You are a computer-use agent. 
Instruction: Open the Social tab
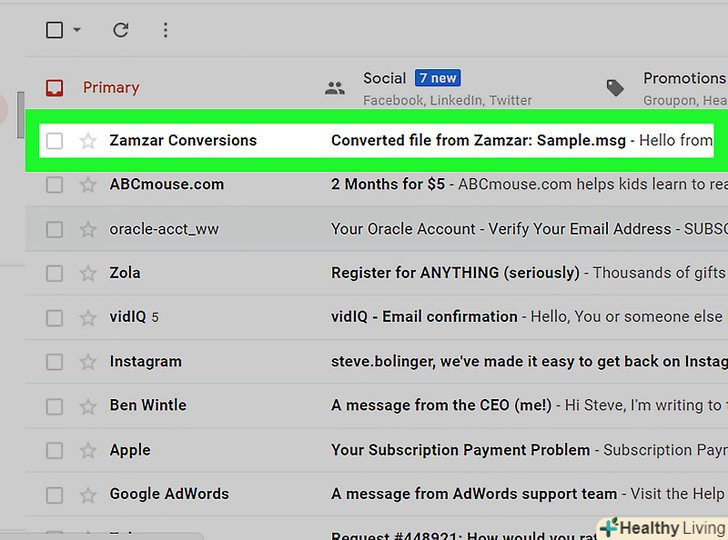click(384, 79)
